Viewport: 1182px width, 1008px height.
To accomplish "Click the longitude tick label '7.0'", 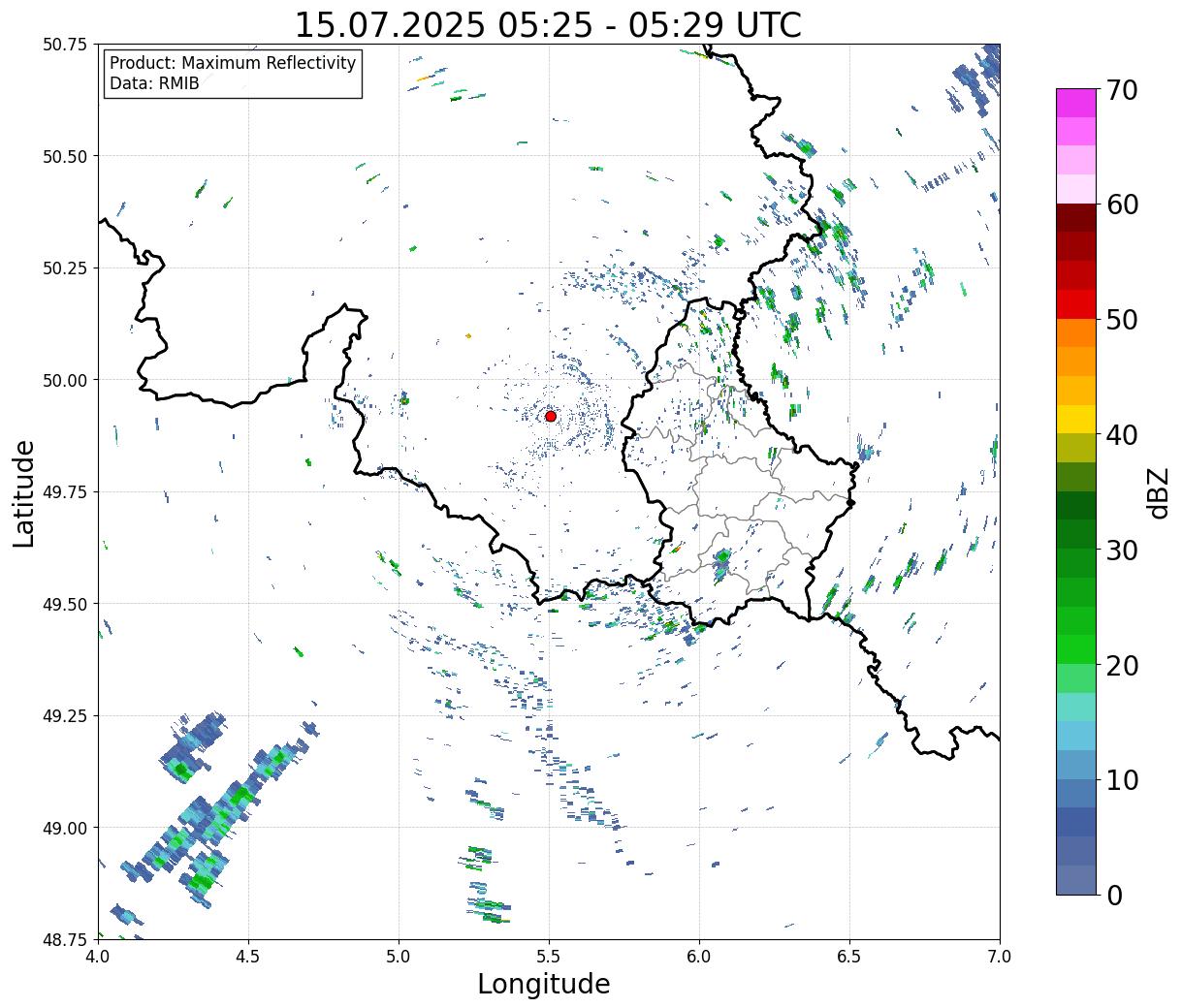I will pyautogui.click(x=1000, y=957).
